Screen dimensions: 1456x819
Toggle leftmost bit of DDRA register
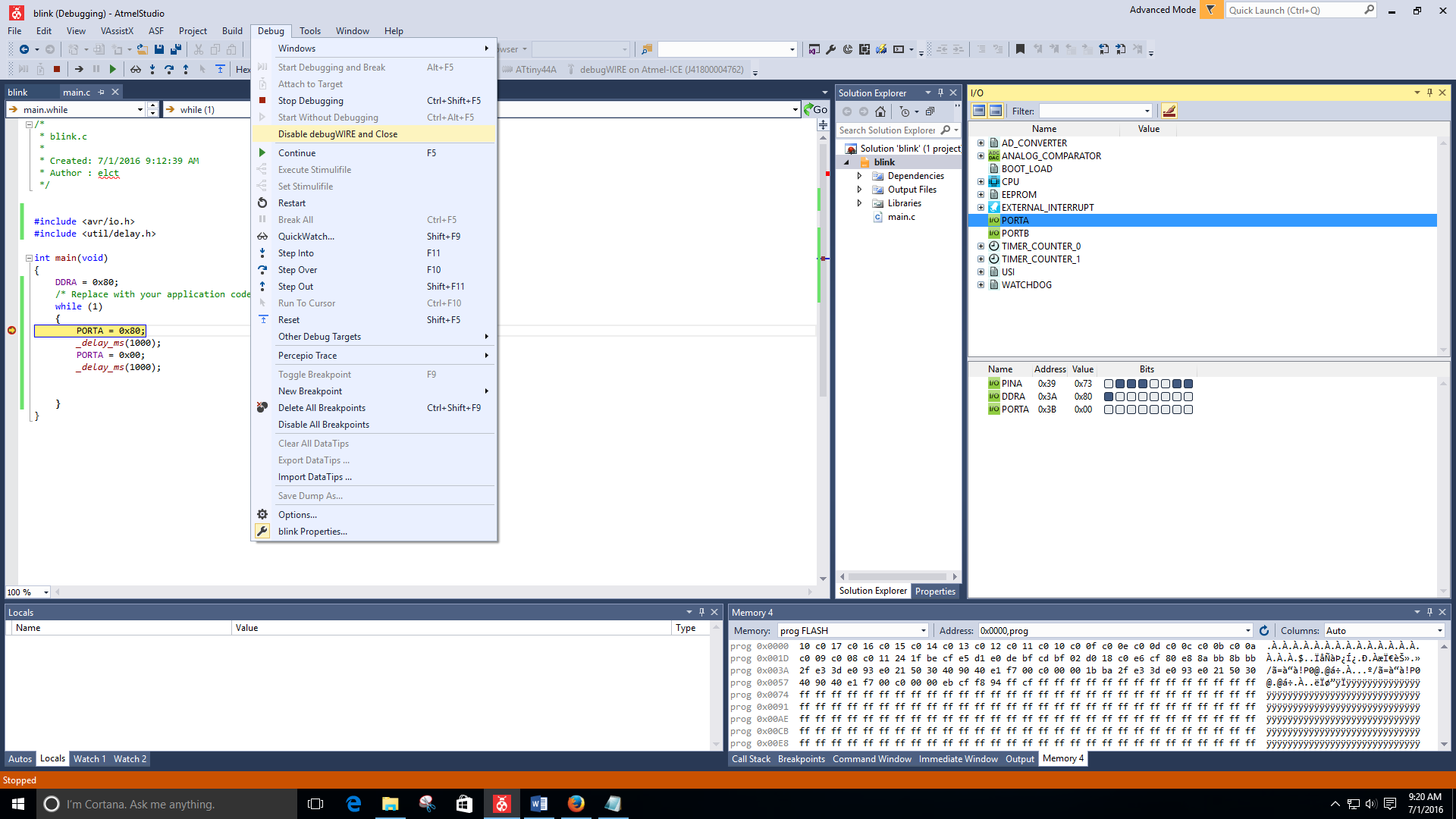tap(1109, 397)
